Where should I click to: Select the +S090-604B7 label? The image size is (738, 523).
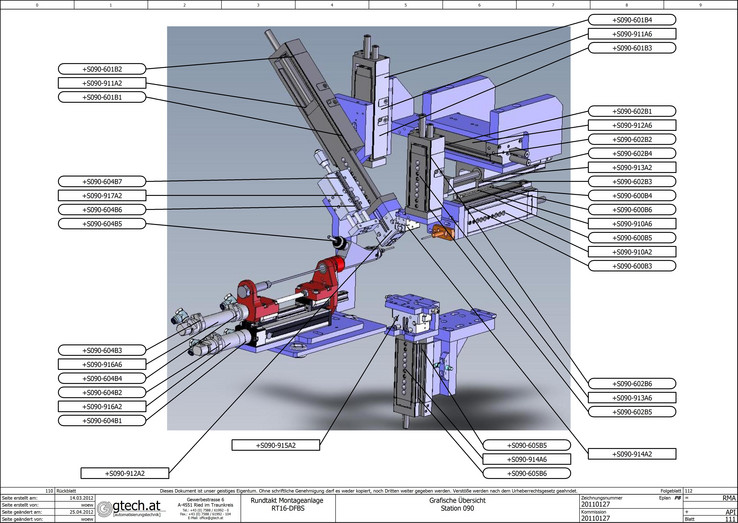(102, 181)
